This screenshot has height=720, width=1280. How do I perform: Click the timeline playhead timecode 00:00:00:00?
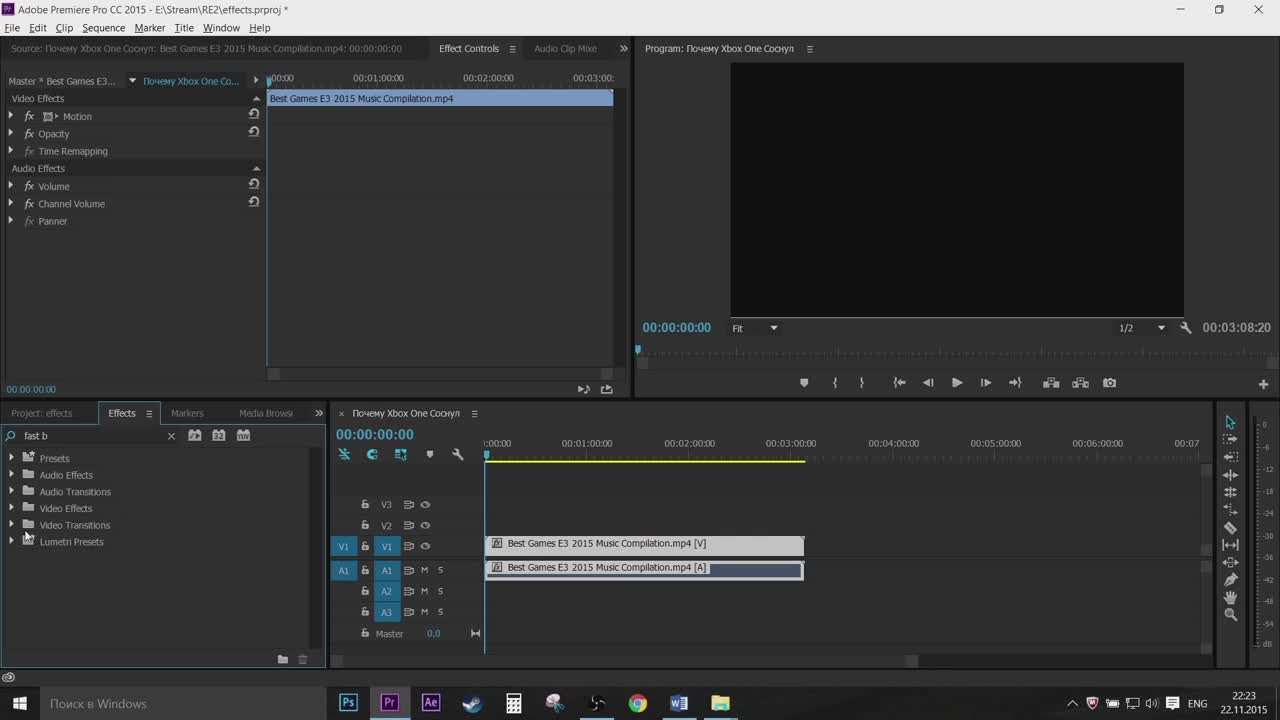375,434
